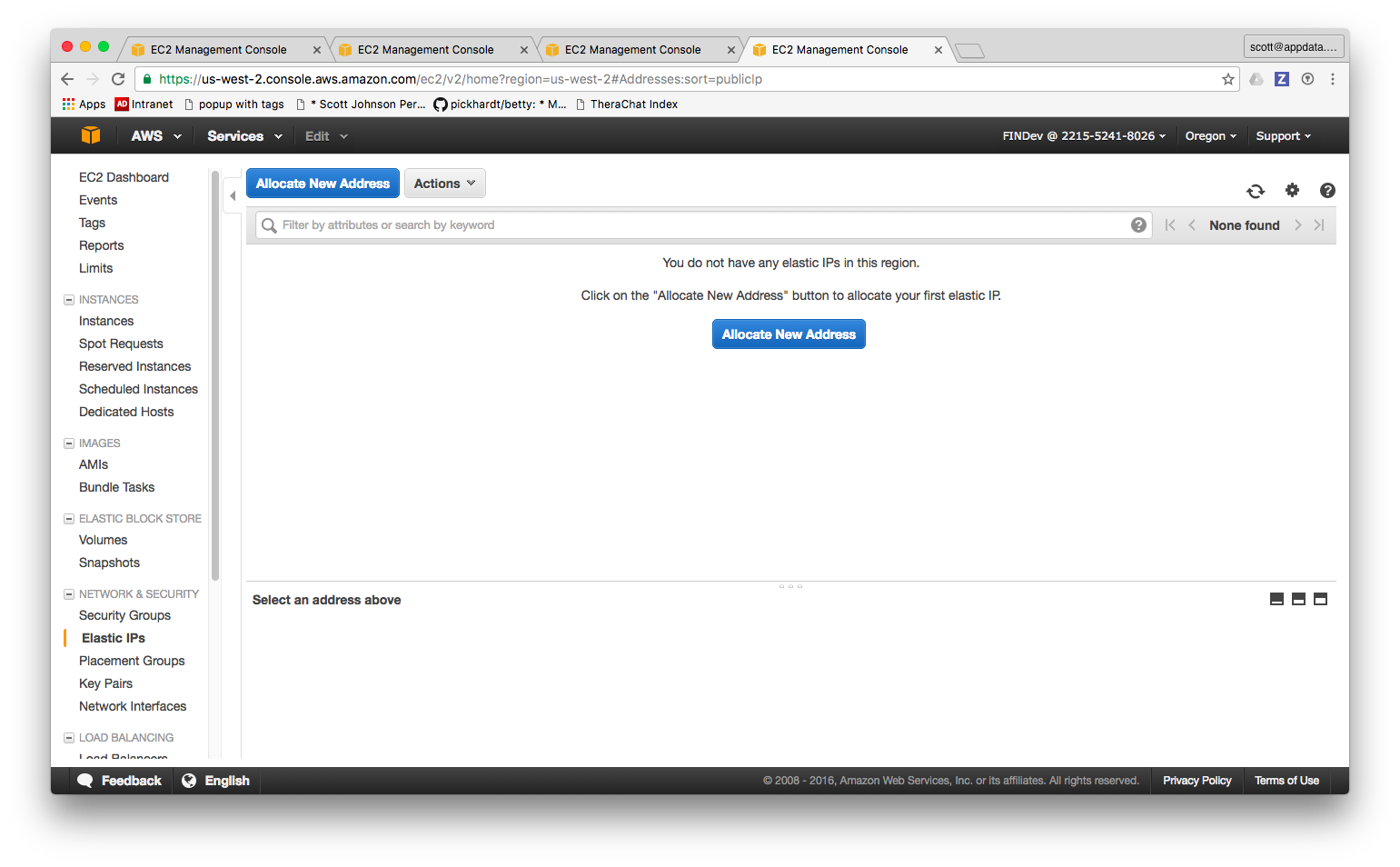Open the Edit dropdown menu
The image size is (1400, 867).
[x=326, y=136]
